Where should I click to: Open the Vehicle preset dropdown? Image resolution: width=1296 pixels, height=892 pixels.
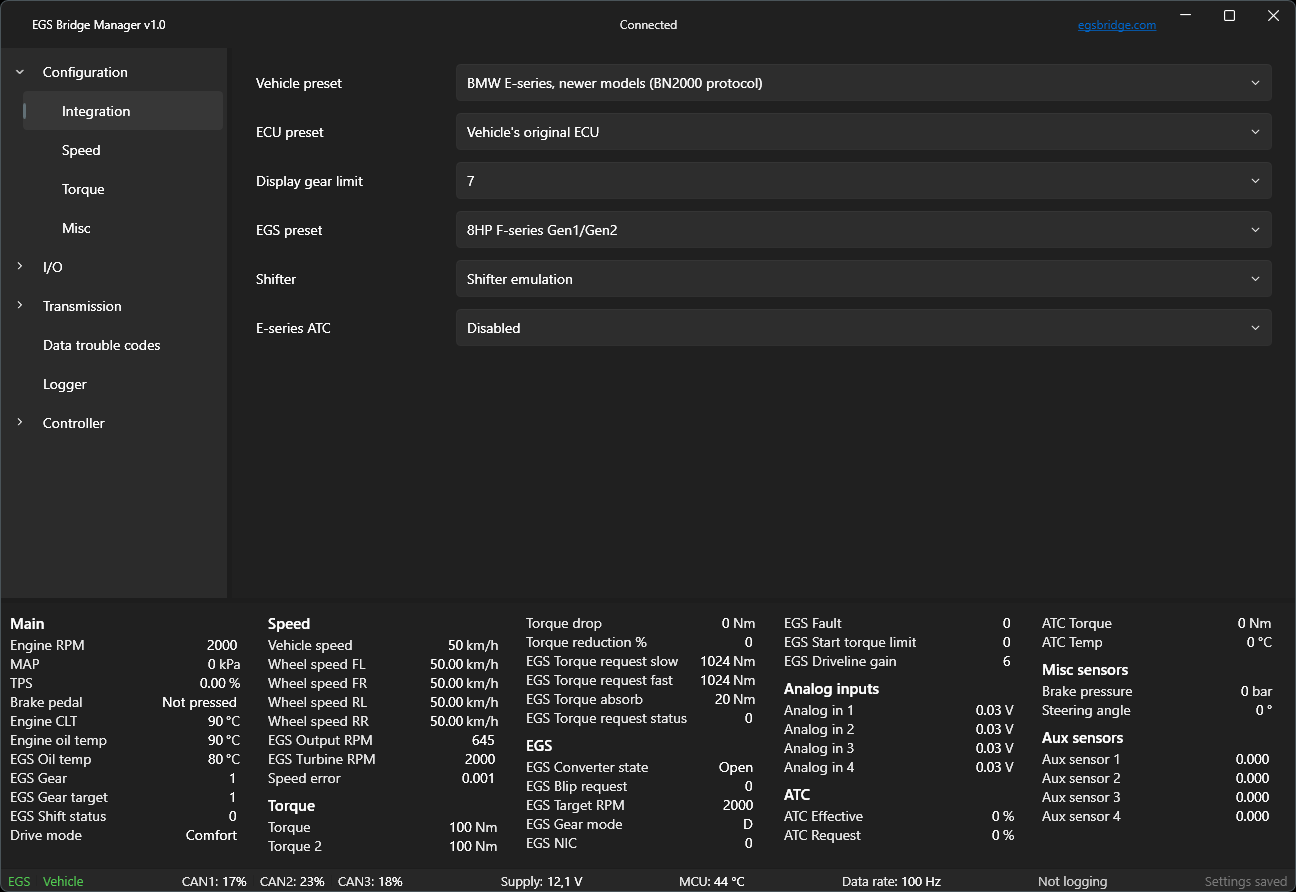[863, 83]
